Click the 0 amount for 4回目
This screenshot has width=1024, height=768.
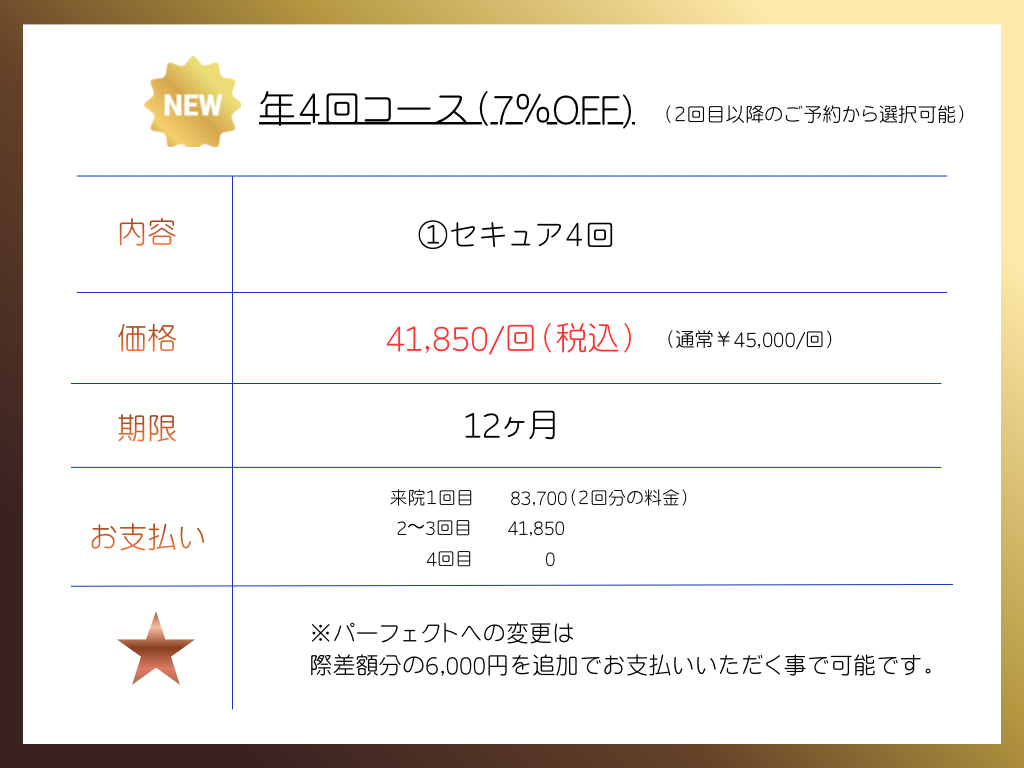550,560
